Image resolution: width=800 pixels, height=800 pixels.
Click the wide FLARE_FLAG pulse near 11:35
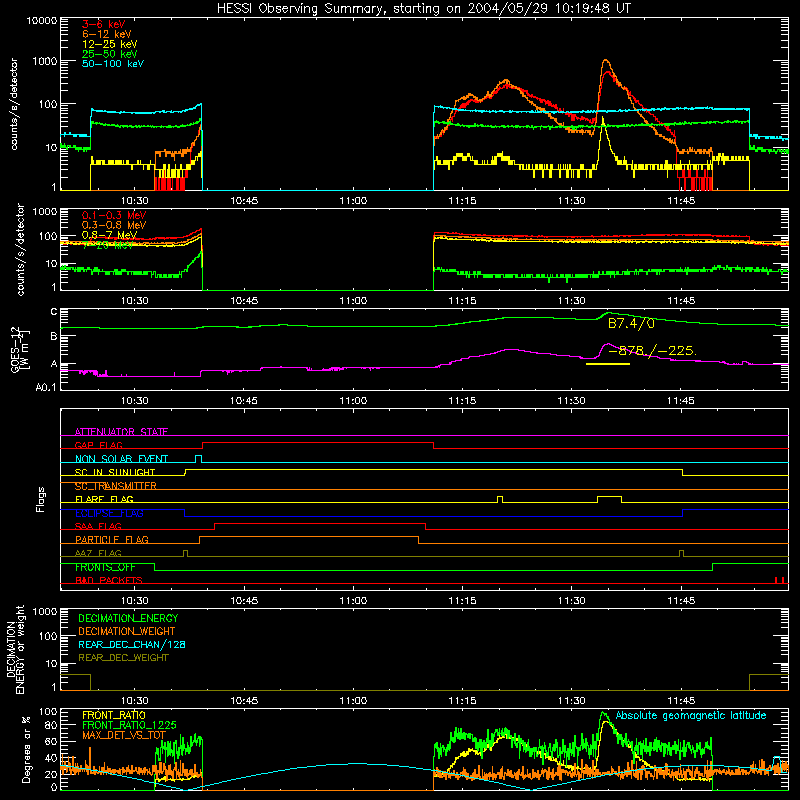coord(609,499)
